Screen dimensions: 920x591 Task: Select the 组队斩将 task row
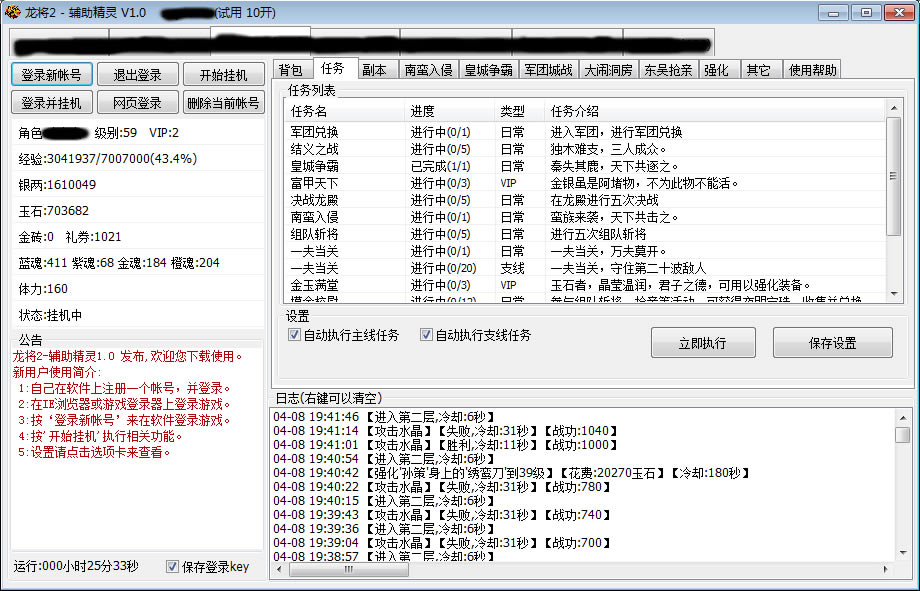pyautogui.click(x=585, y=234)
